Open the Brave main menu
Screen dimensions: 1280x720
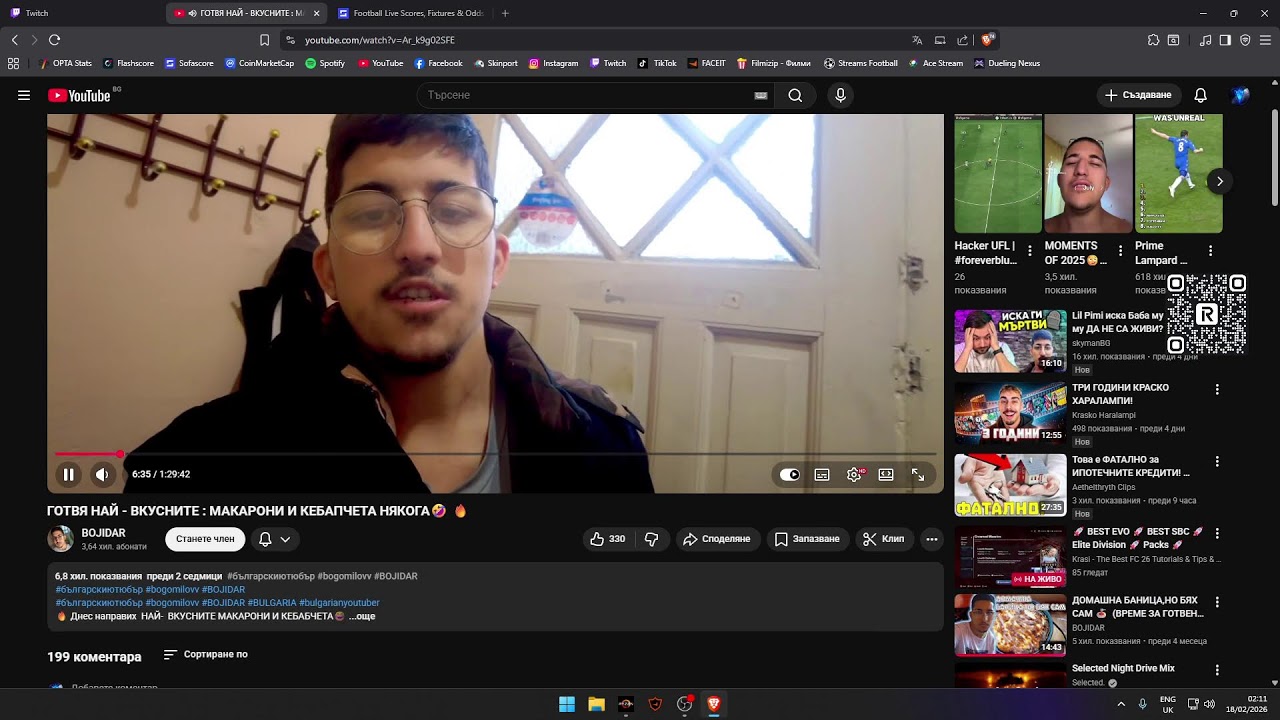(1265, 40)
